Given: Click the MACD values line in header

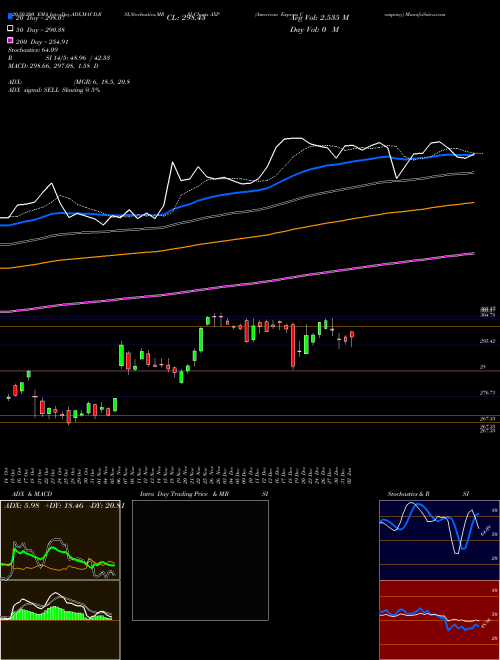Looking at the screenshot, I should tap(53, 66).
